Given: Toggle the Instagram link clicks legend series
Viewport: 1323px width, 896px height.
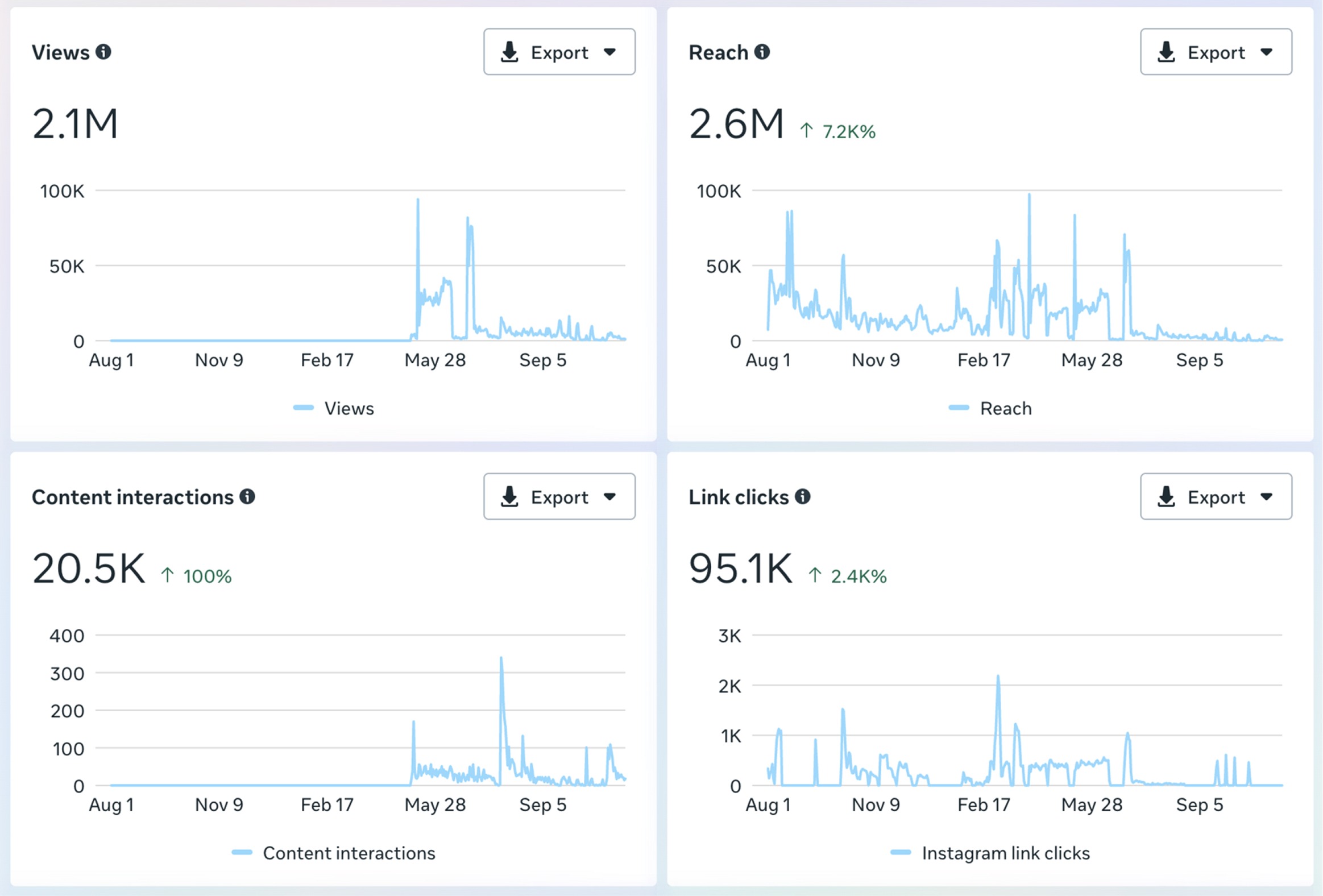Looking at the screenshot, I should click(x=990, y=853).
